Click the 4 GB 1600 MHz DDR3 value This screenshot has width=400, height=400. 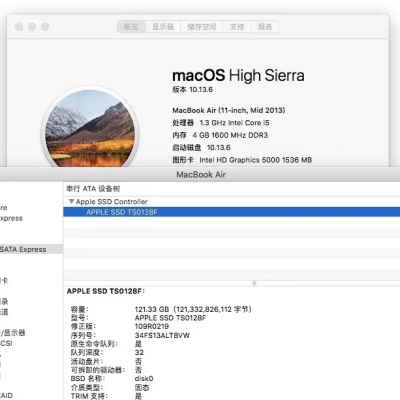[x=230, y=135]
